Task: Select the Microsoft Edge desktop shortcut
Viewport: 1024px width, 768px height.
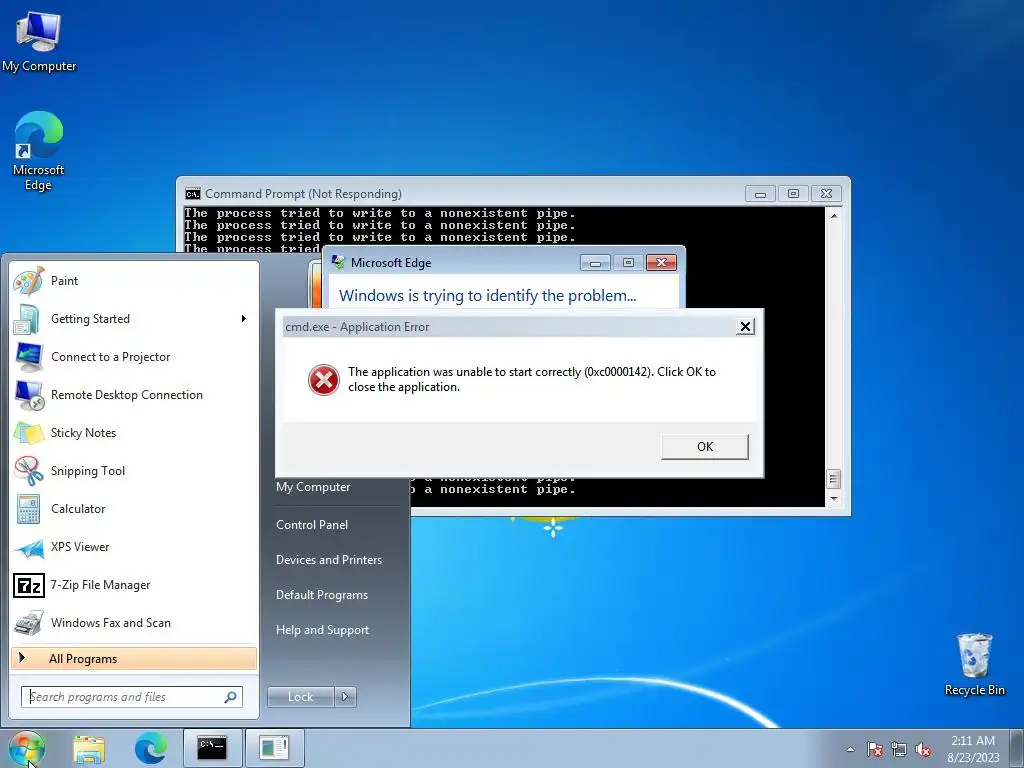Action: click(38, 151)
